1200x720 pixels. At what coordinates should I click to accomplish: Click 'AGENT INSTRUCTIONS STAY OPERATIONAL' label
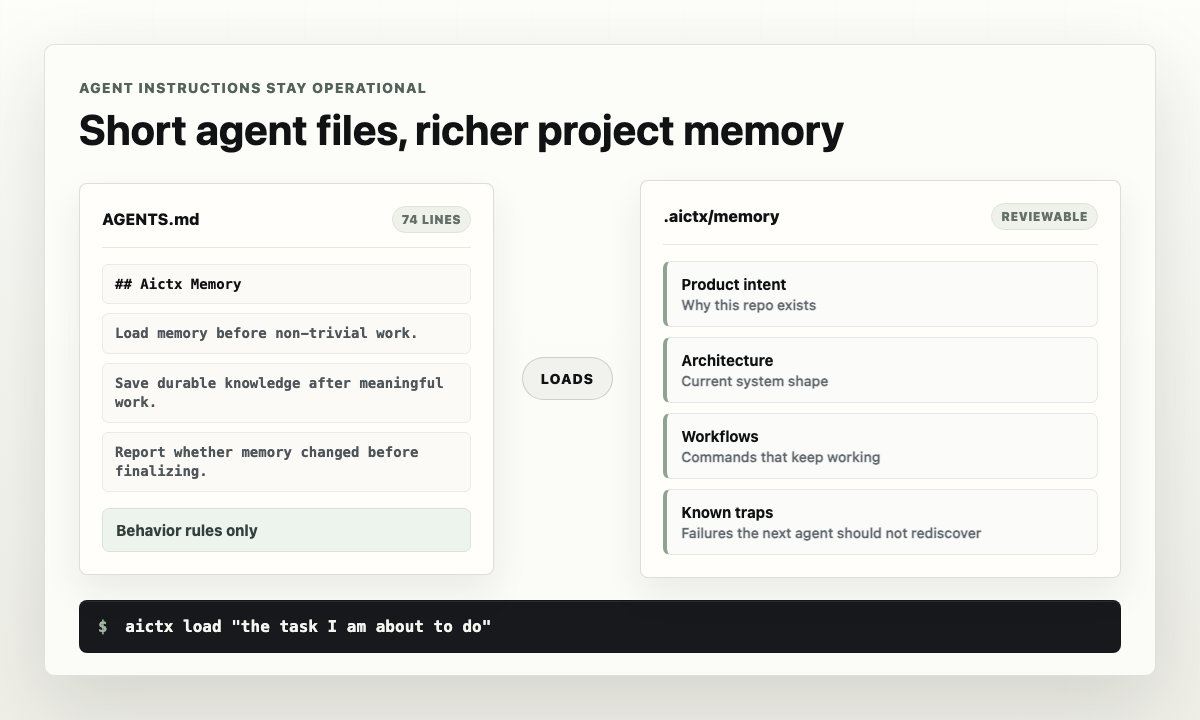[253, 88]
